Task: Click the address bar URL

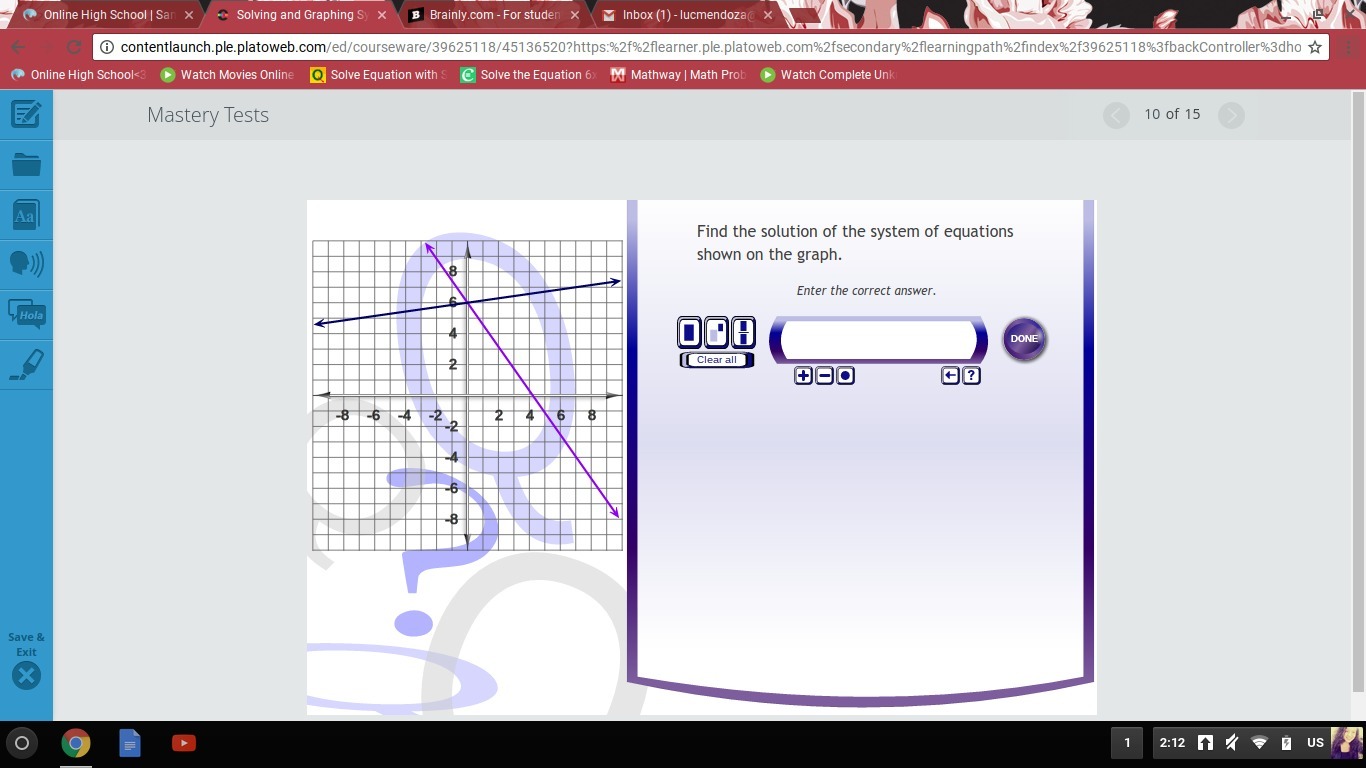Action: click(710, 47)
